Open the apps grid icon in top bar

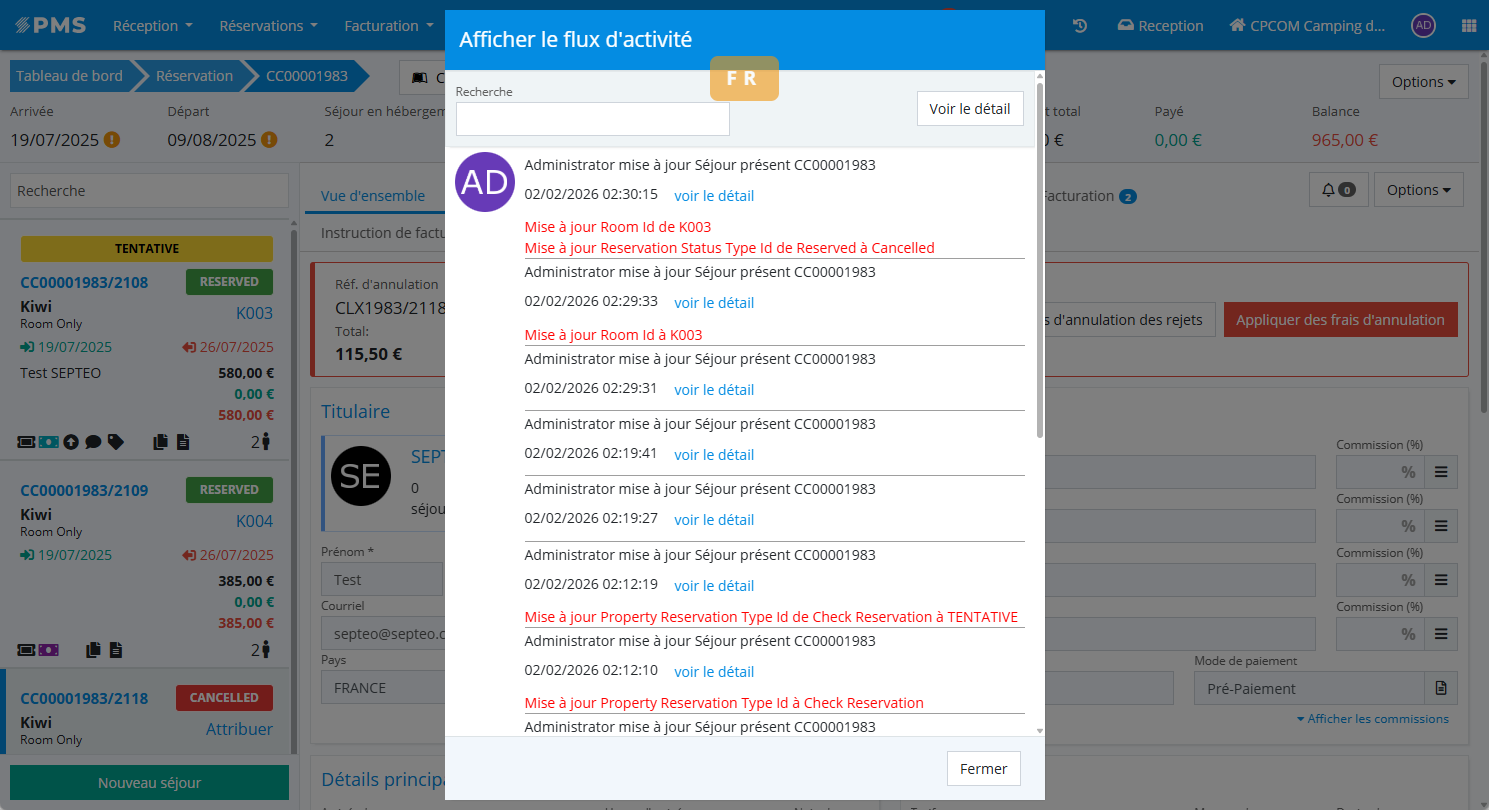pyautogui.click(x=1468, y=26)
